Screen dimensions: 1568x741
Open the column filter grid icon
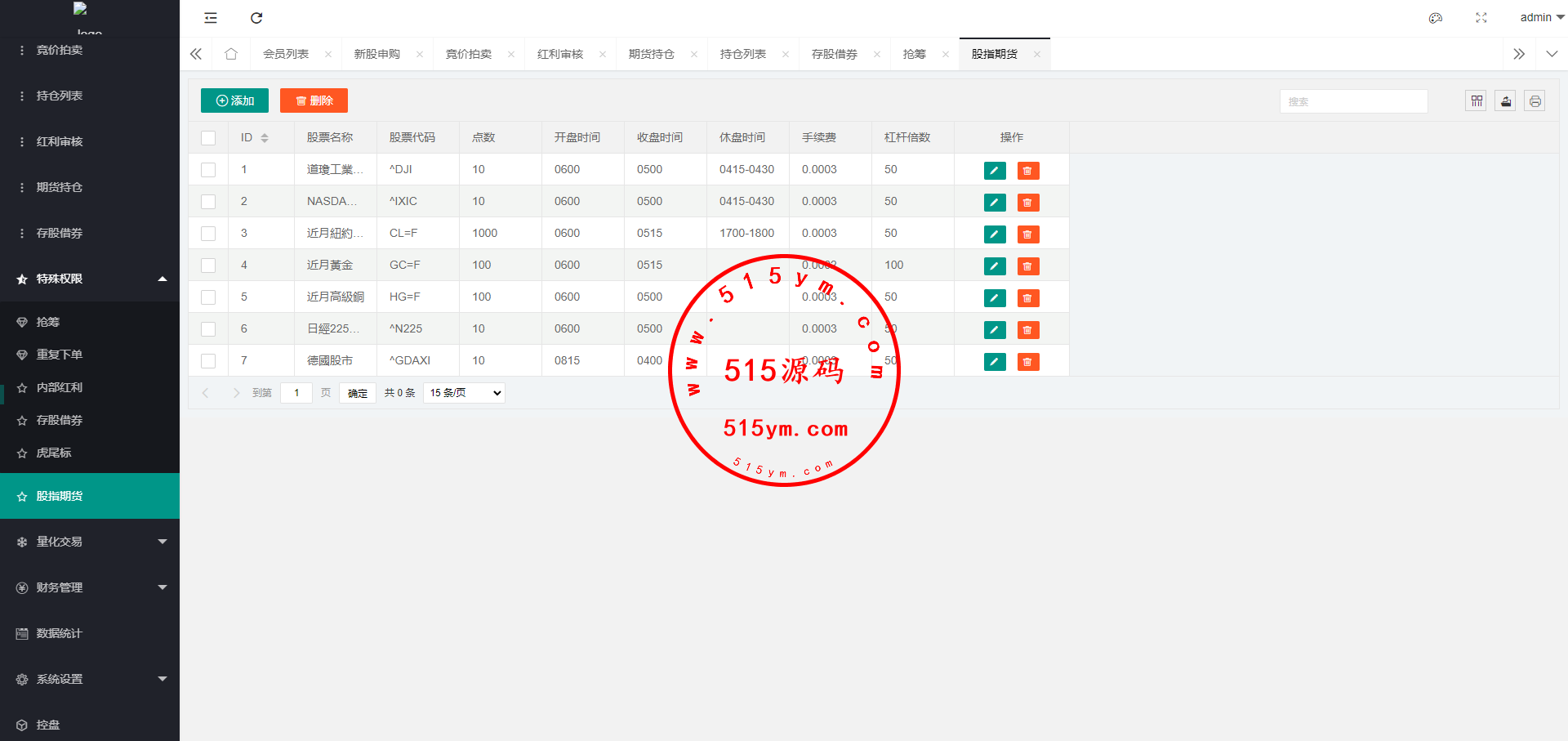click(1476, 101)
